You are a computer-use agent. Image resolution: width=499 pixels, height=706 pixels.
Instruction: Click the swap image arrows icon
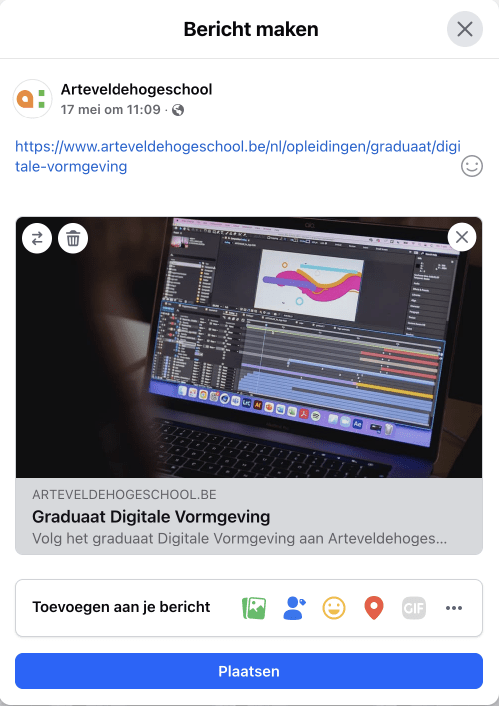[37, 238]
